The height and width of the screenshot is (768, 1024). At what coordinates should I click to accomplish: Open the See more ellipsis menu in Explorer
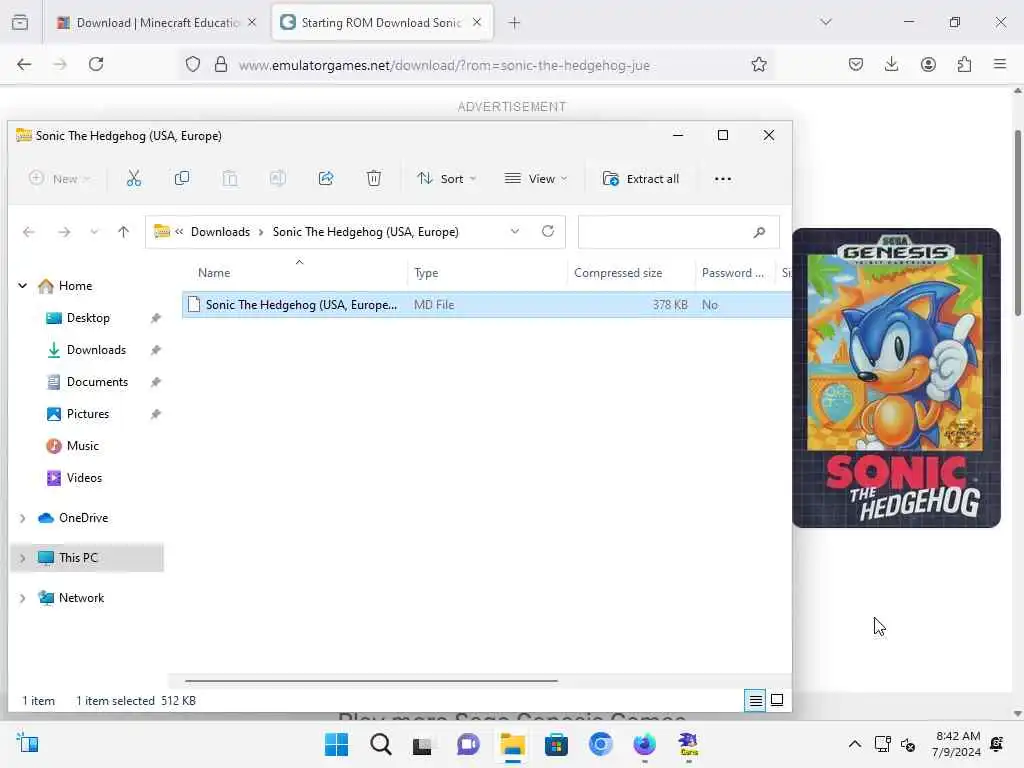tap(723, 179)
